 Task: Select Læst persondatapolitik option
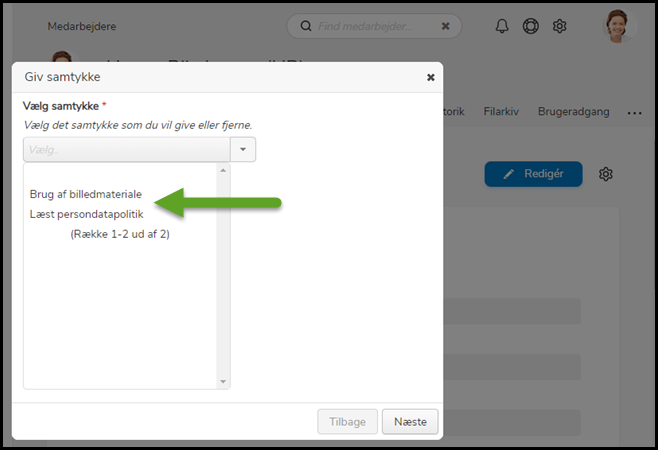click(x=87, y=214)
